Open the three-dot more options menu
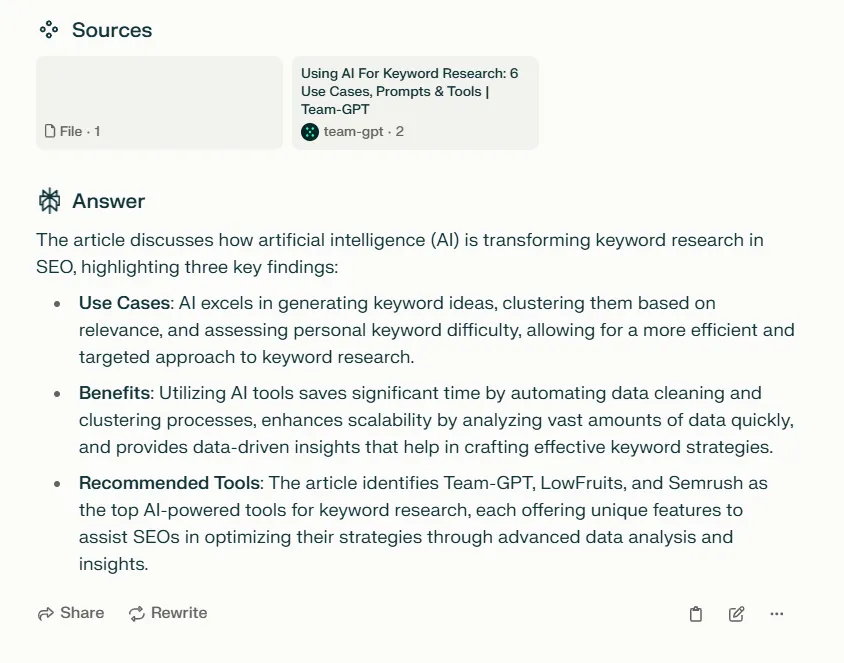 point(777,613)
